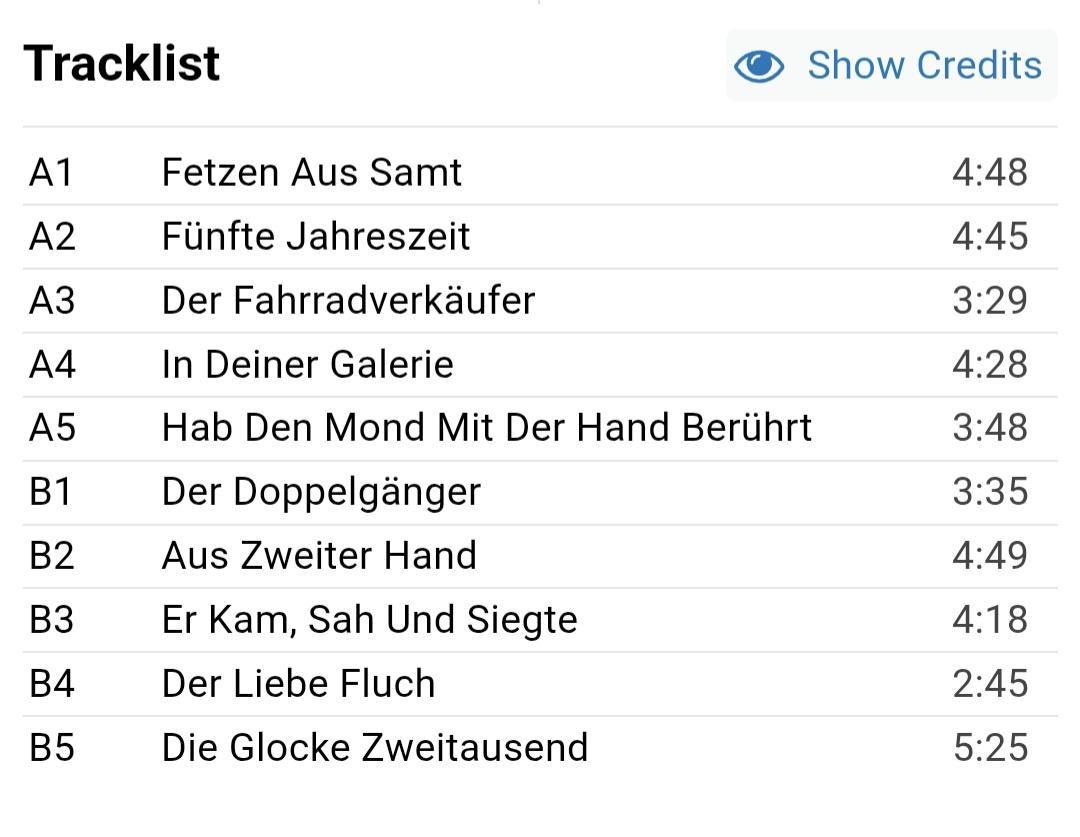The image size is (1080, 837).
Task: Click the Tracklist heading
Action: [x=121, y=63]
